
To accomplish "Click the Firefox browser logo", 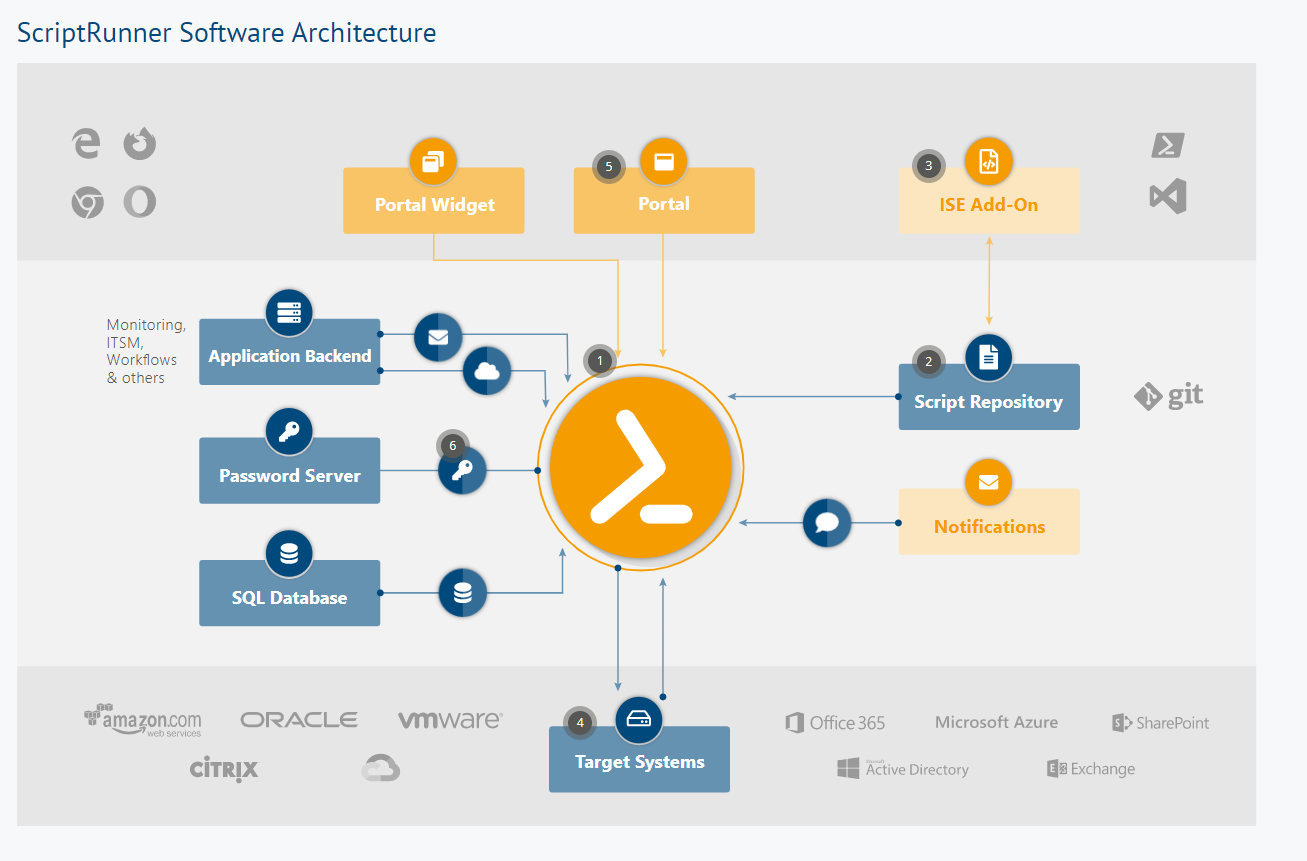I will 140,144.
